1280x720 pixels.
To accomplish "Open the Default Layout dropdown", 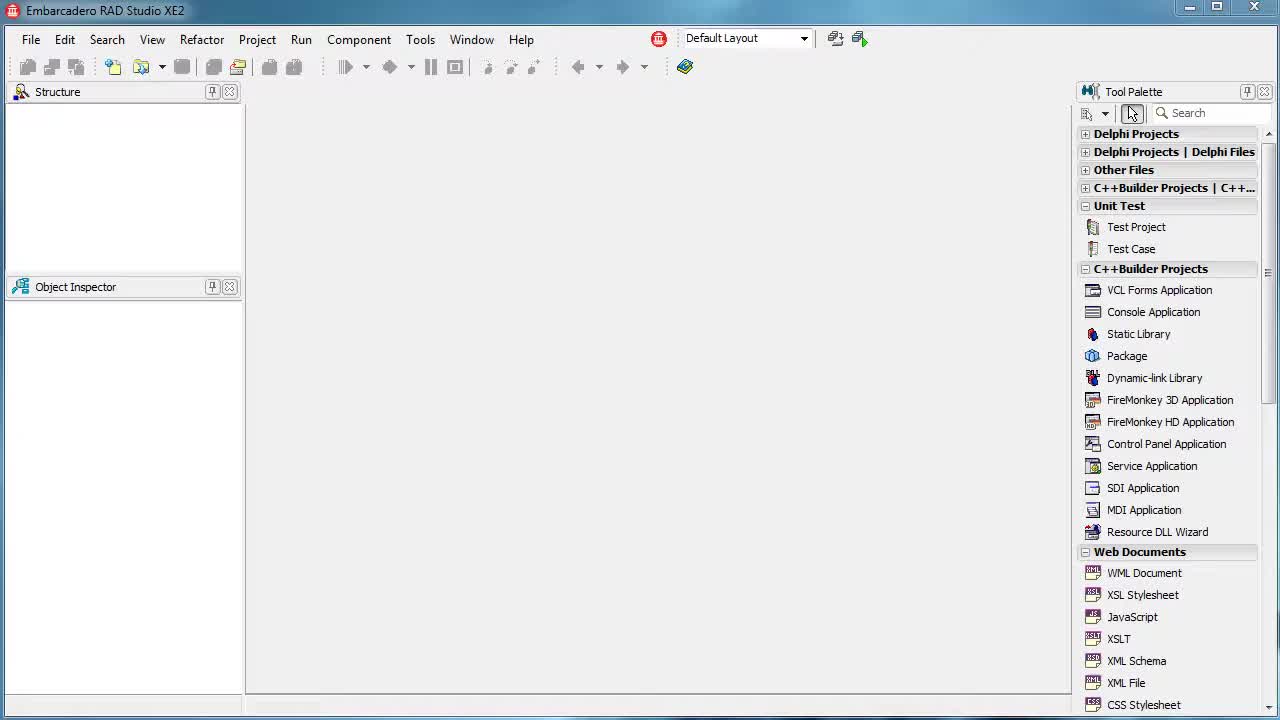I will coord(804,39).
